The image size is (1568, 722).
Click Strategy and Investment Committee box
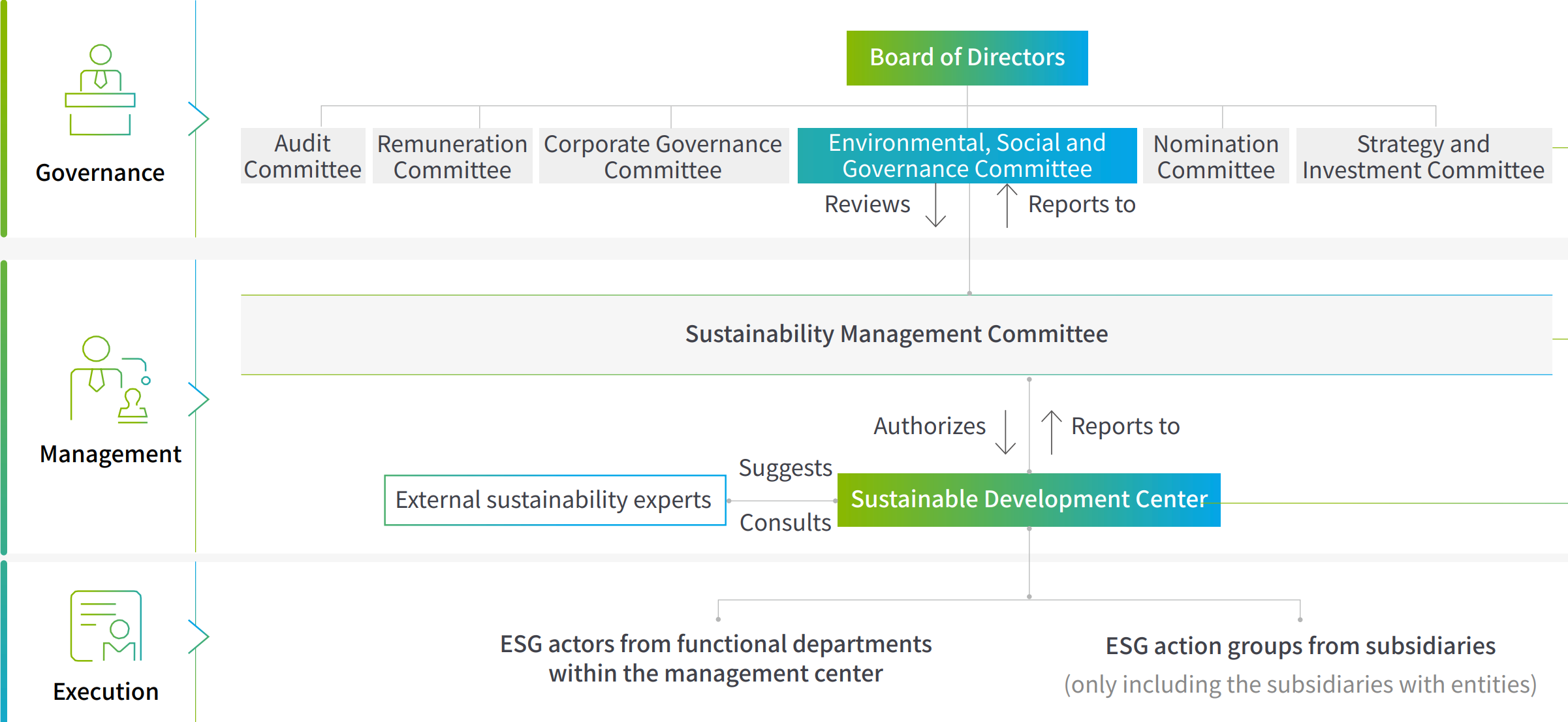click(1423, 156)
